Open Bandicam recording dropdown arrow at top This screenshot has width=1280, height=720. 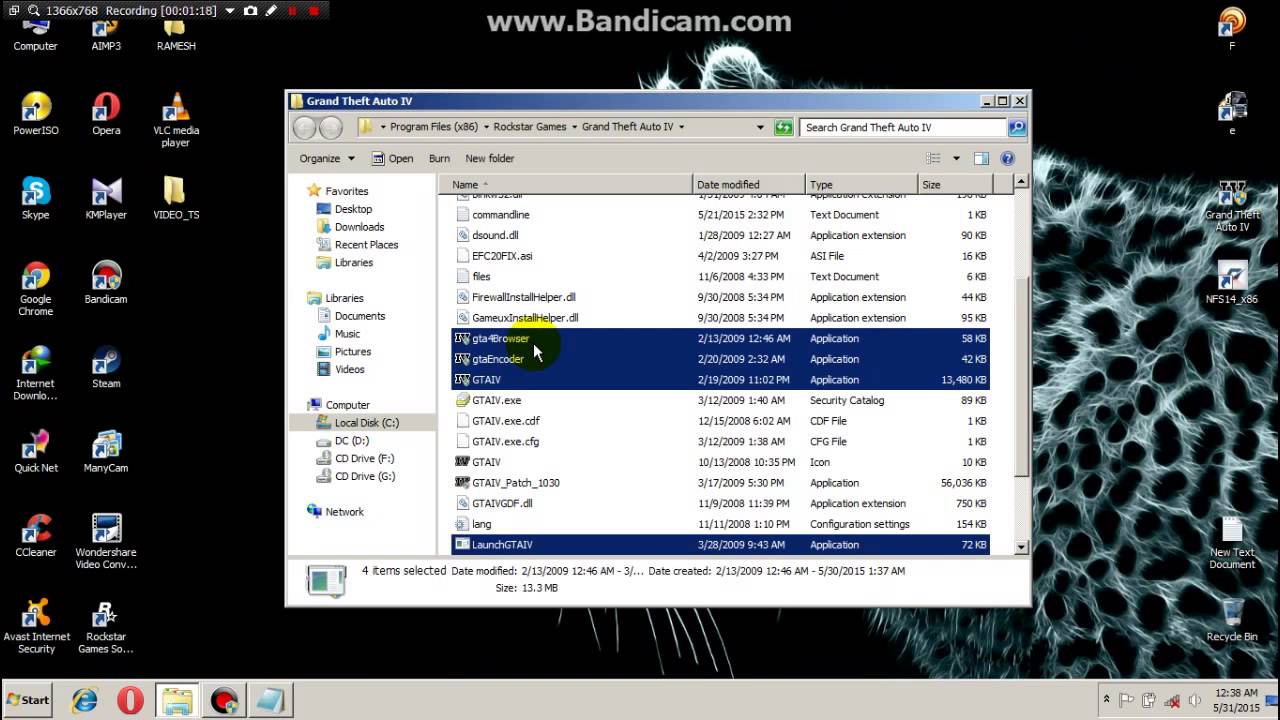pos(230,11)
